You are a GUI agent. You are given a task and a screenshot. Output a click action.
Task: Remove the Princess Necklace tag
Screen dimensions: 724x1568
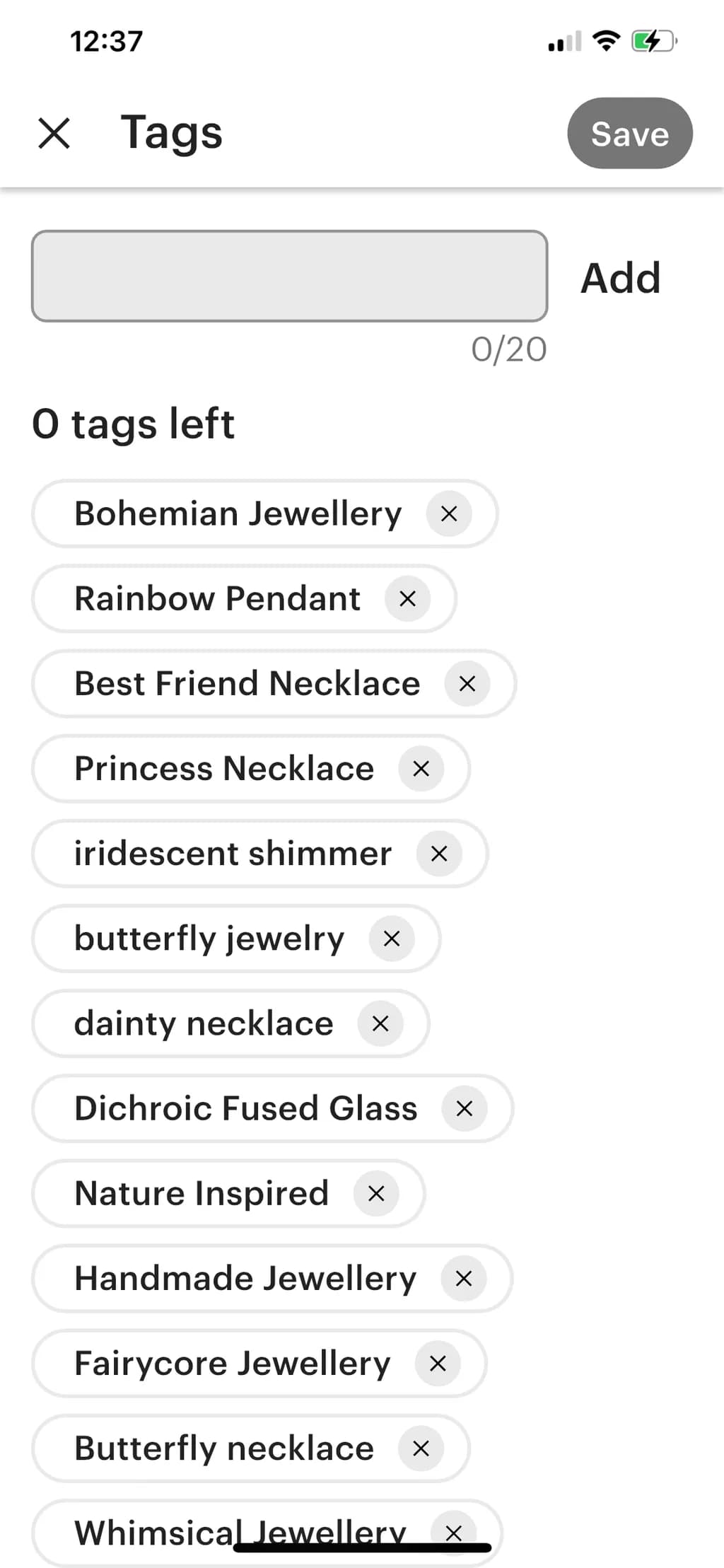click(x=421, y=768)
